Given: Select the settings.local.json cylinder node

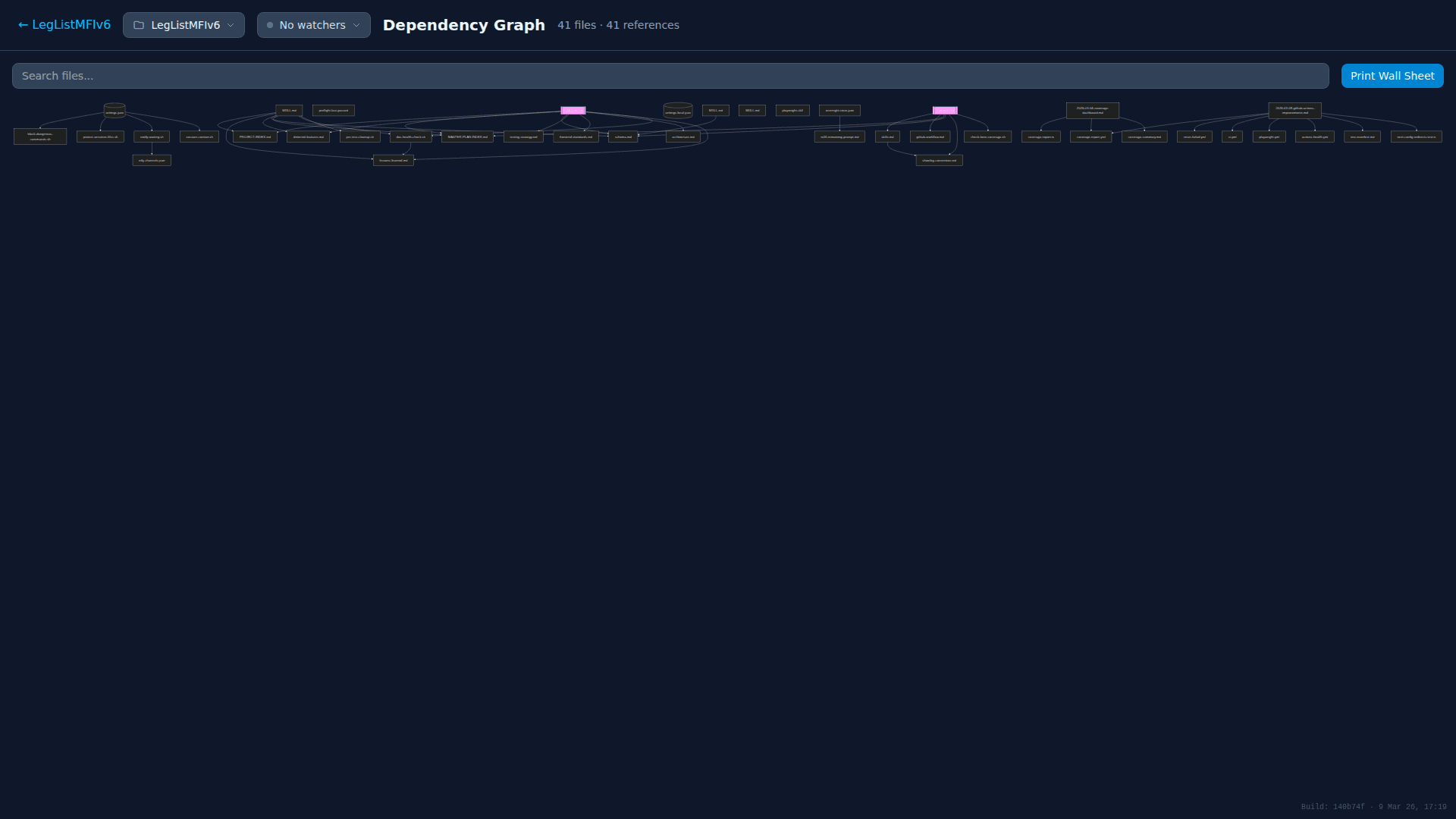Looking at the screenshot, I should coord(677,112).
